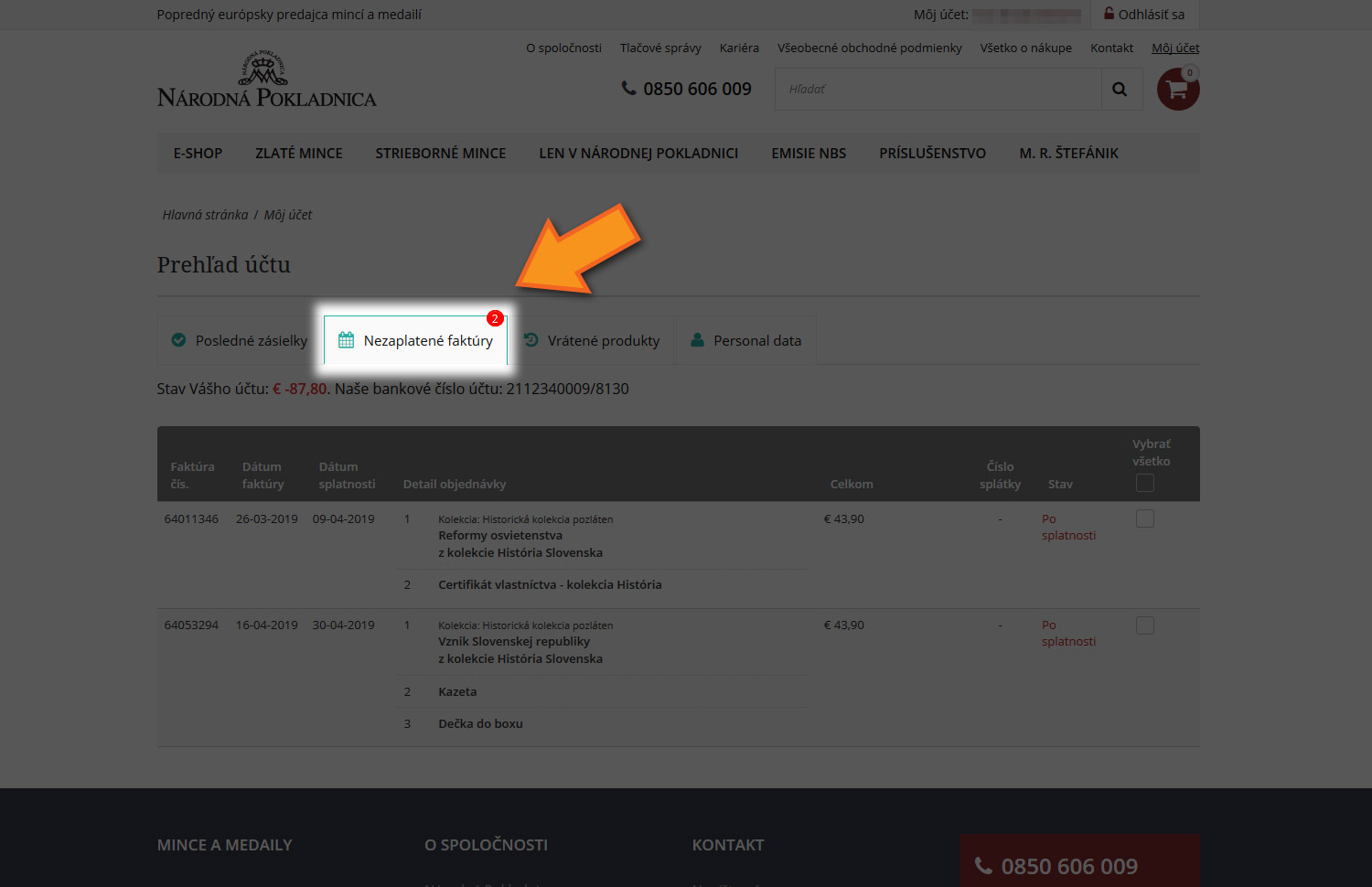The height and width of the screenshot is (887, 1372).
Task: Click the Dečka do boxu order item
Action: tap(480, 724)
